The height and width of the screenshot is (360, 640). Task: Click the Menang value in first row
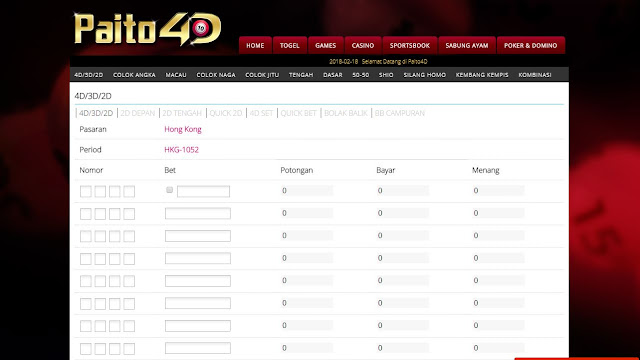click(x=498, y=191)
